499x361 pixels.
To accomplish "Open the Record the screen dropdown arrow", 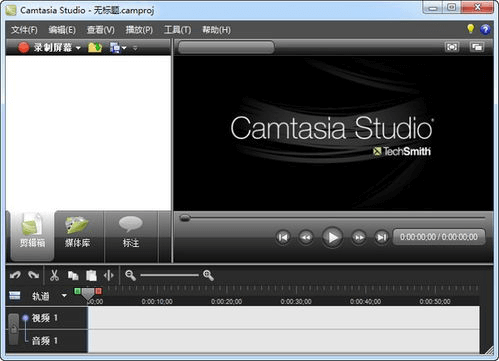I will point(78,48).
